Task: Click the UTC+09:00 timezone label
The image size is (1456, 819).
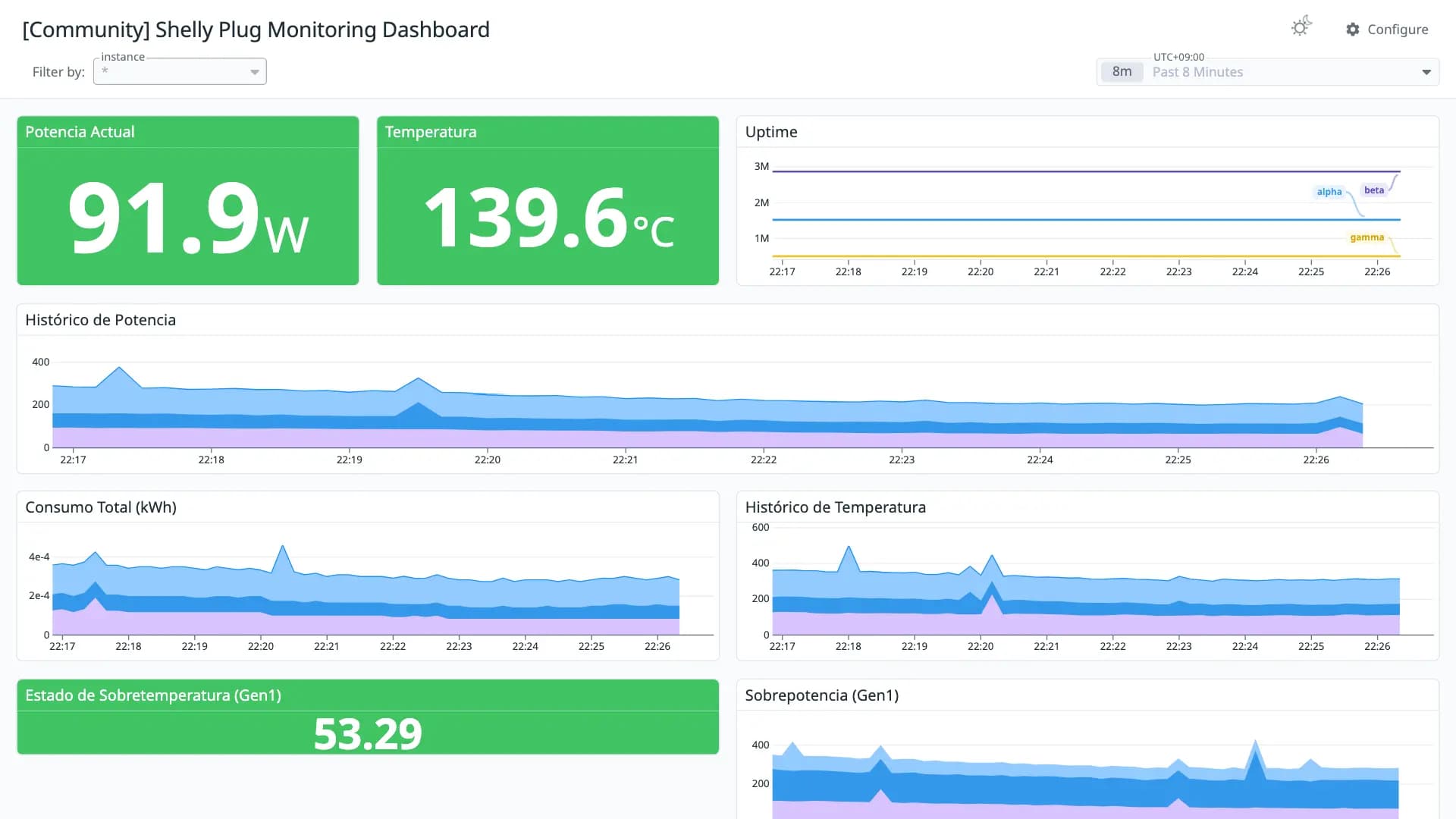Action: [1178, 57]
